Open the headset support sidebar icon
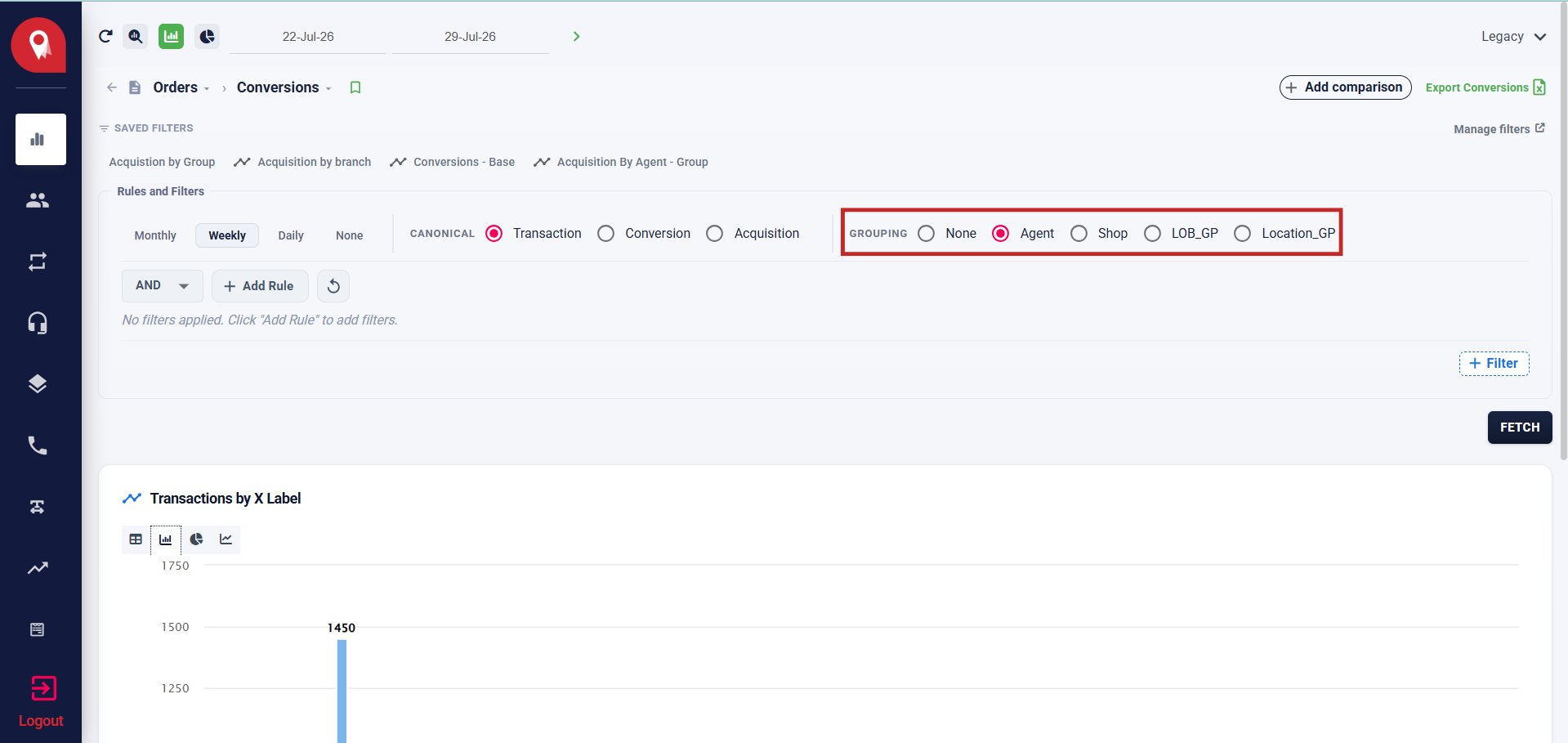Screen dimensions: 1568x743 (38, 323)
